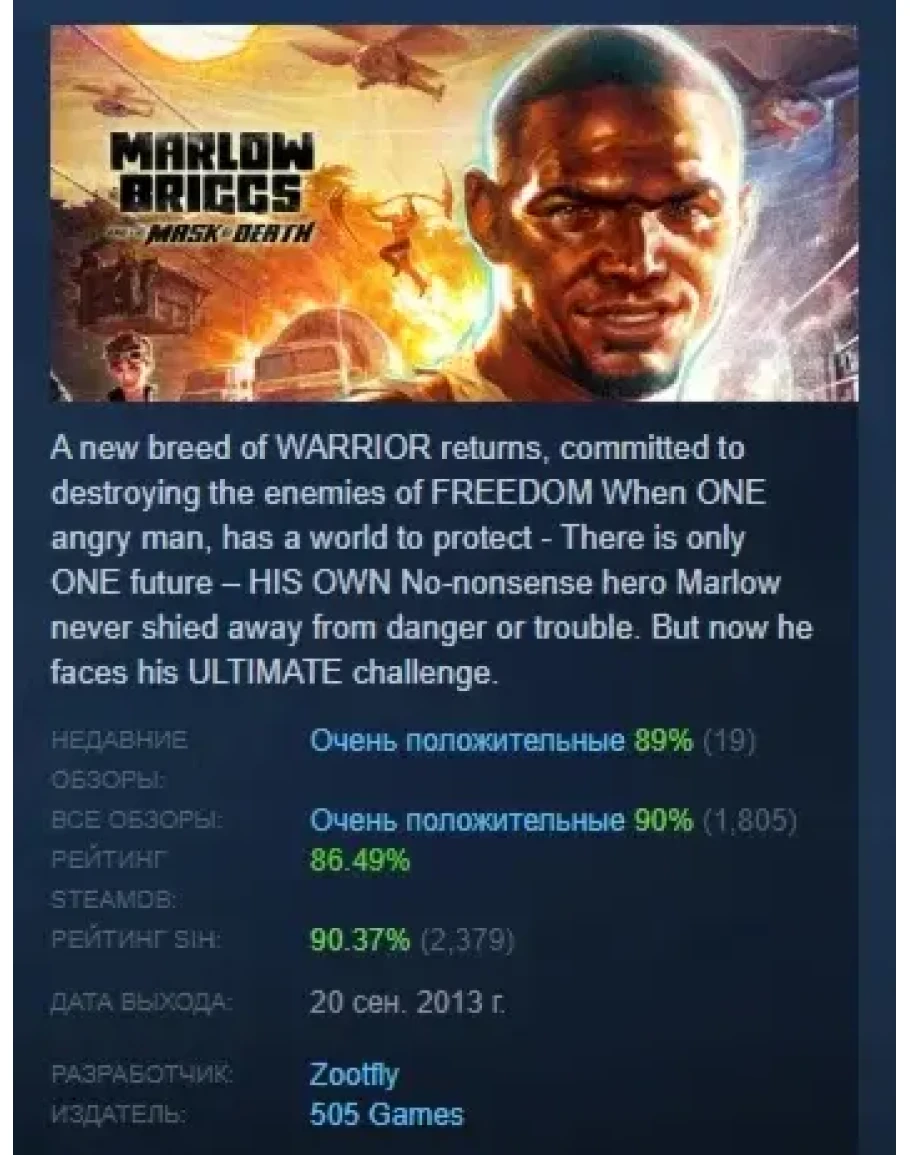Click the 86.49% SteamDB rating
Screen dimensions: 910x1155
point(360,860)
